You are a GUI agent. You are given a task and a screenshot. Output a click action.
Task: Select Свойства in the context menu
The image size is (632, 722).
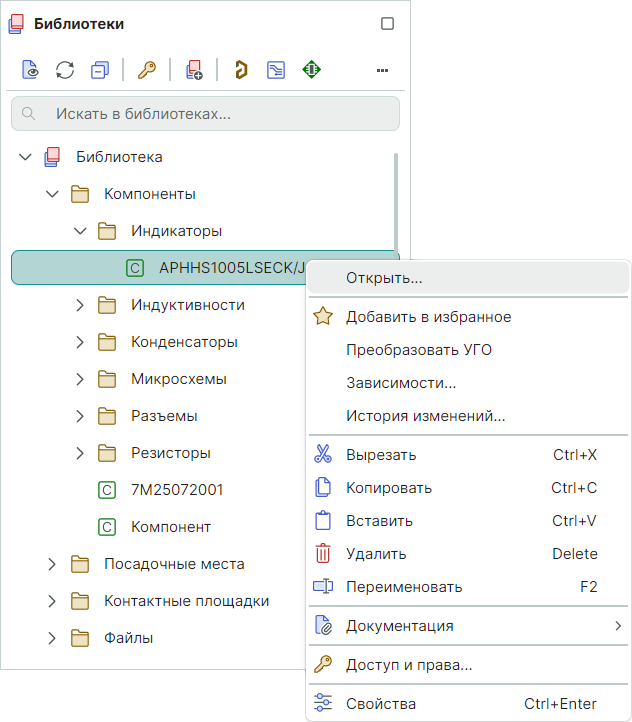(x=380, y=704)
